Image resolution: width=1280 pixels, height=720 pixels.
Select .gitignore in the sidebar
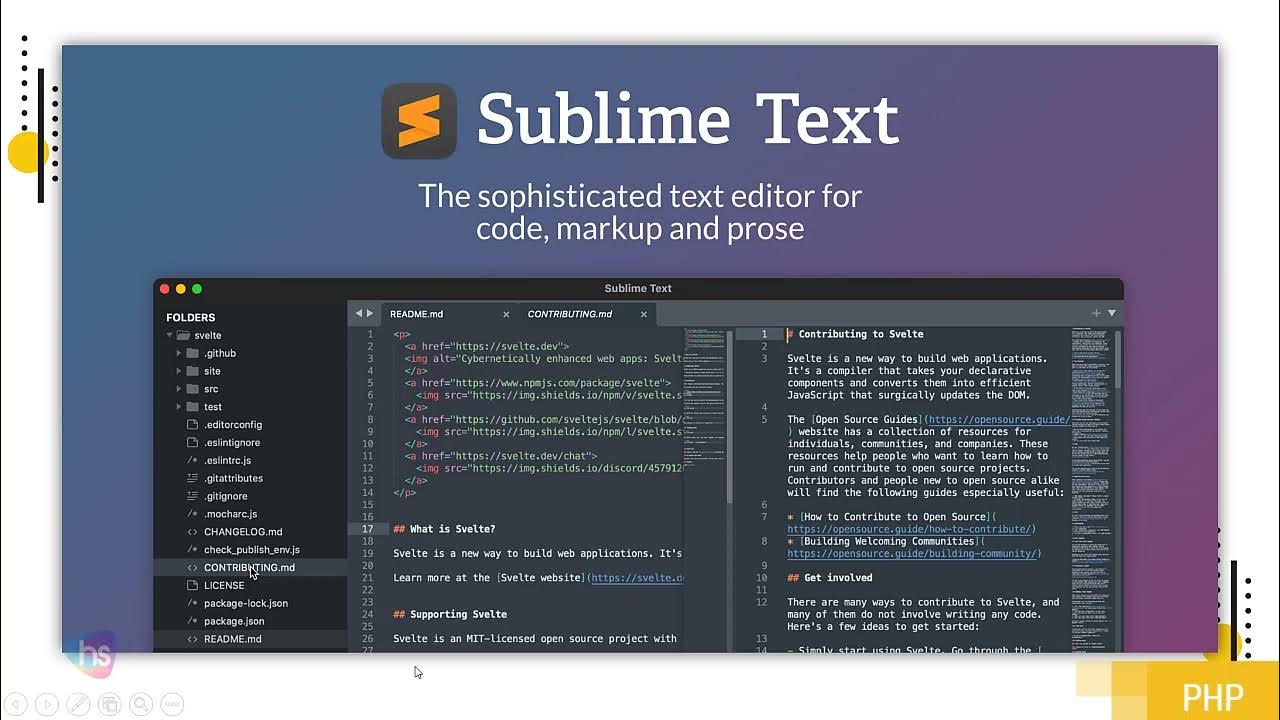point(225,496)
